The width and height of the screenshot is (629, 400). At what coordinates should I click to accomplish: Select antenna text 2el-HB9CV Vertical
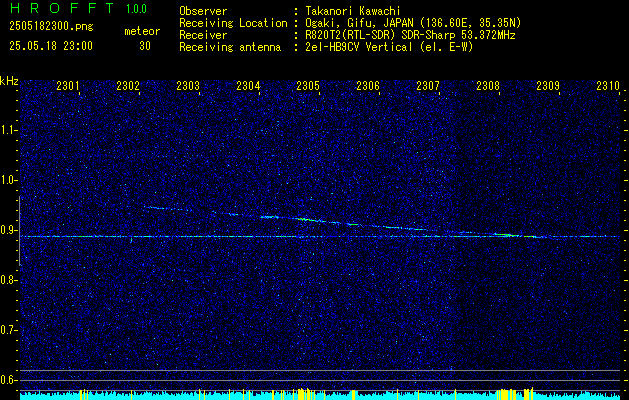pyautogui.click(x=359, y=47)
